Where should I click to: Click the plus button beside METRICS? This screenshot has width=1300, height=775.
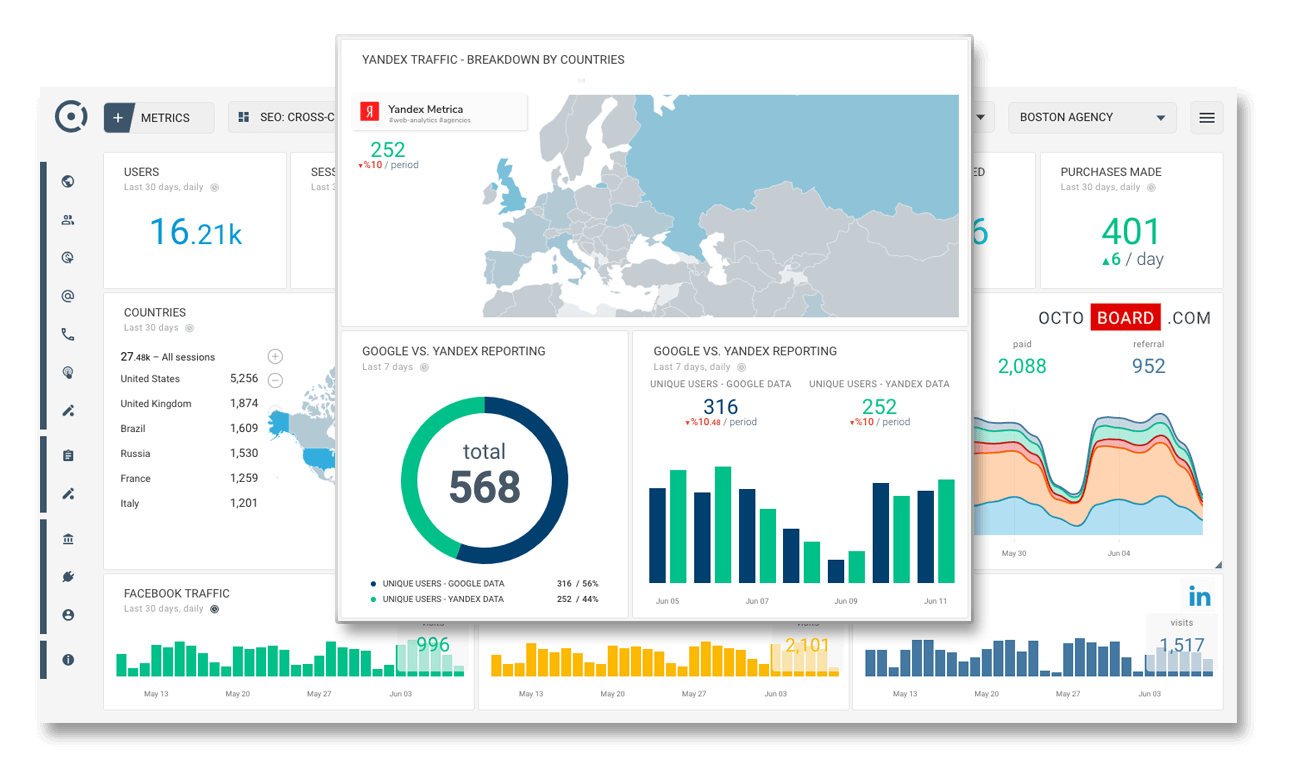(x=118, y=117)
